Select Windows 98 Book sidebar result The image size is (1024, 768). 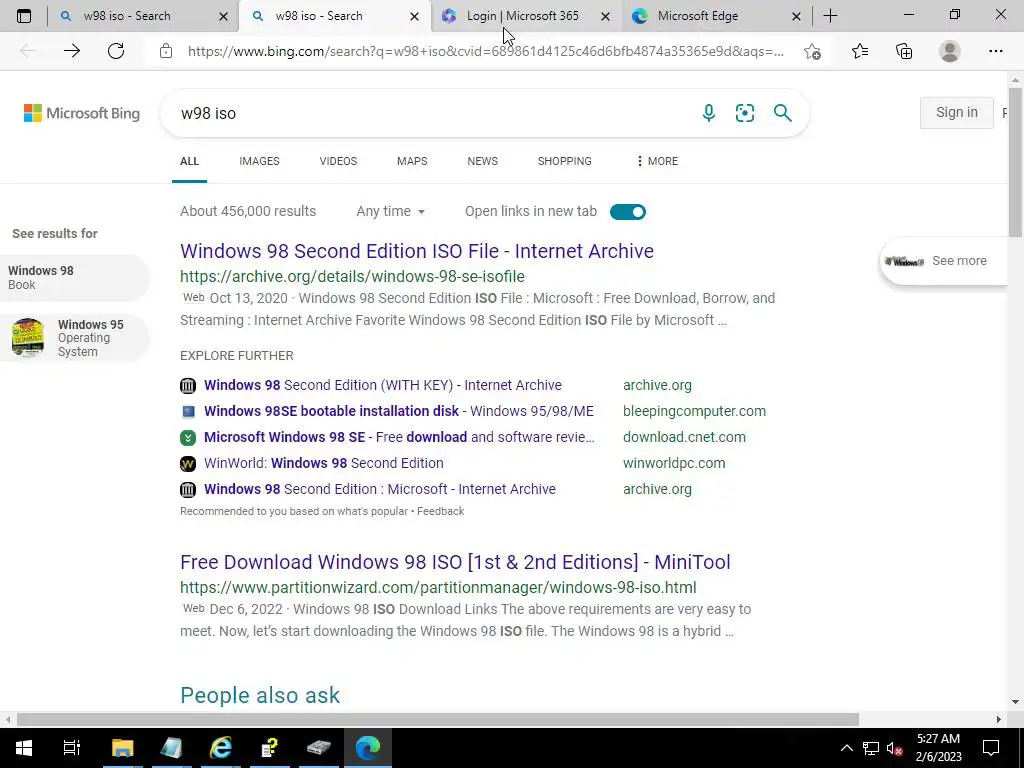74,278
